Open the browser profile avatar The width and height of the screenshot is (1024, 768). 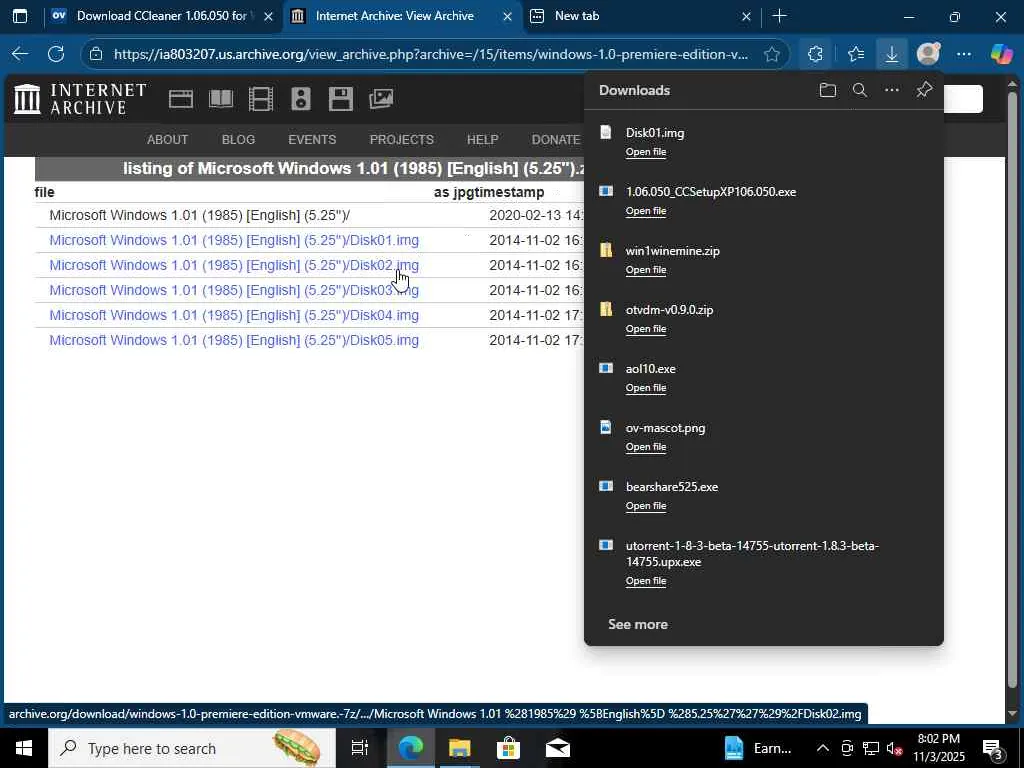928,54
